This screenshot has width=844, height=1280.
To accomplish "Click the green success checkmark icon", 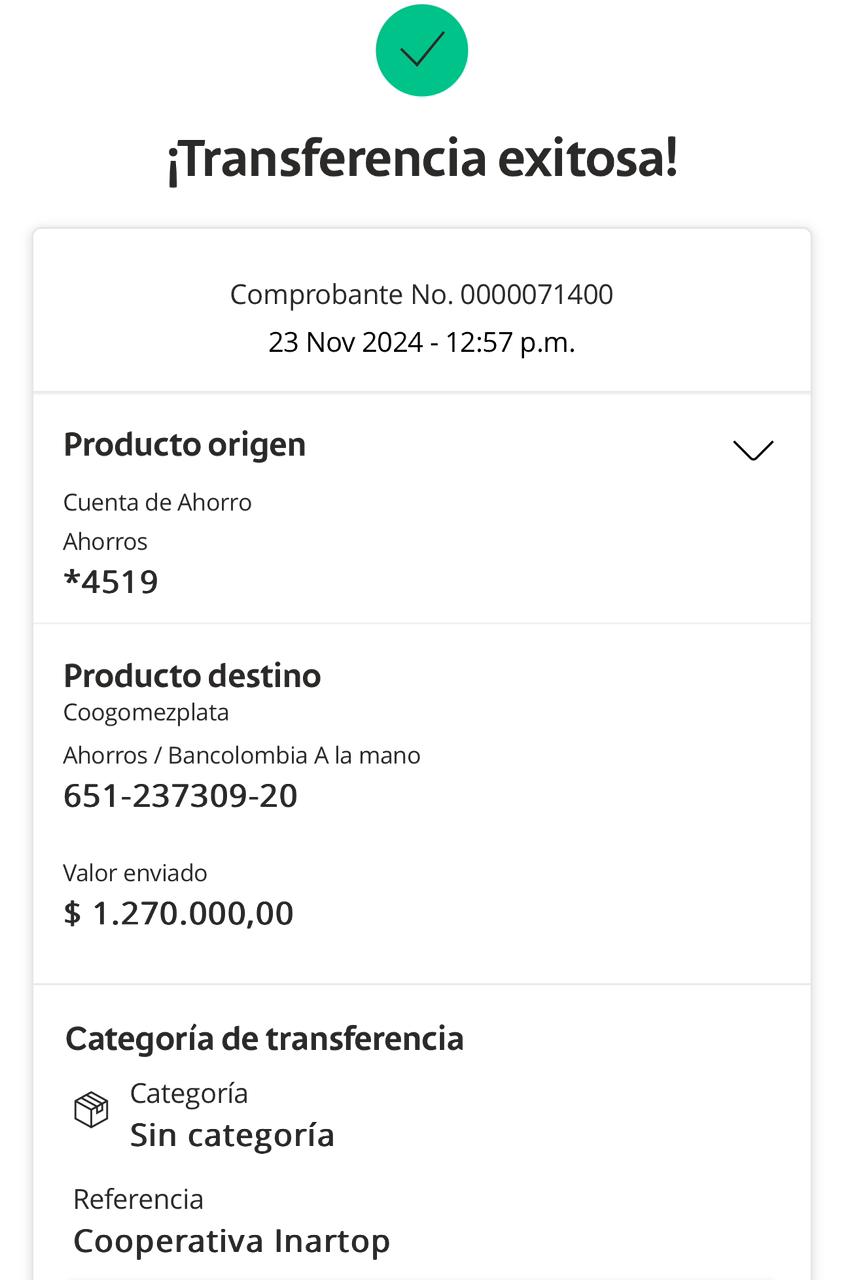I will point(421,50).
